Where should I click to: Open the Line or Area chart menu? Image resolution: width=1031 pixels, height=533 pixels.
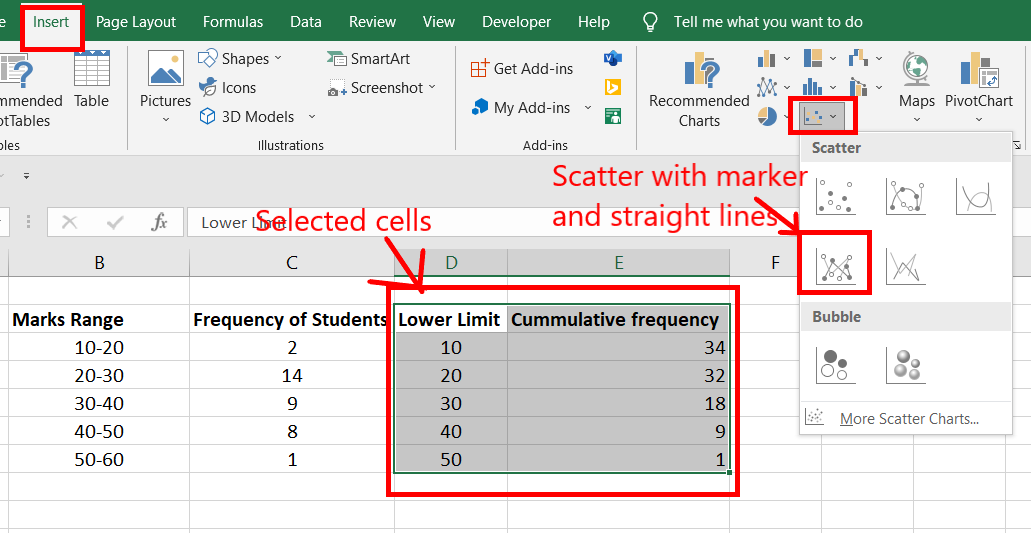coord(773,87)
